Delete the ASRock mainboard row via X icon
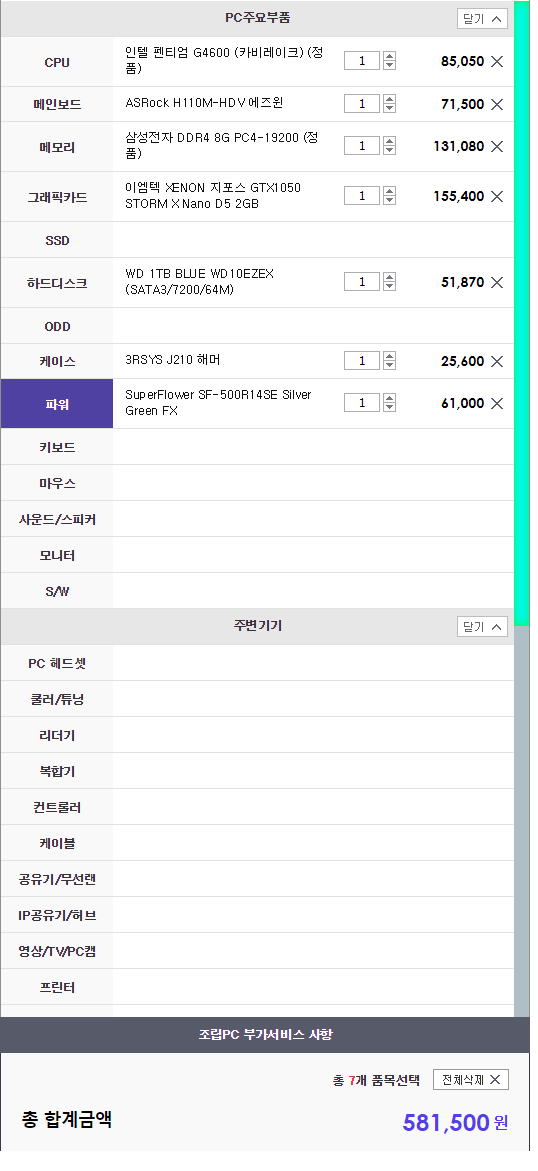The height and width of the screenshot is (1171, 538). coord(497,104)
